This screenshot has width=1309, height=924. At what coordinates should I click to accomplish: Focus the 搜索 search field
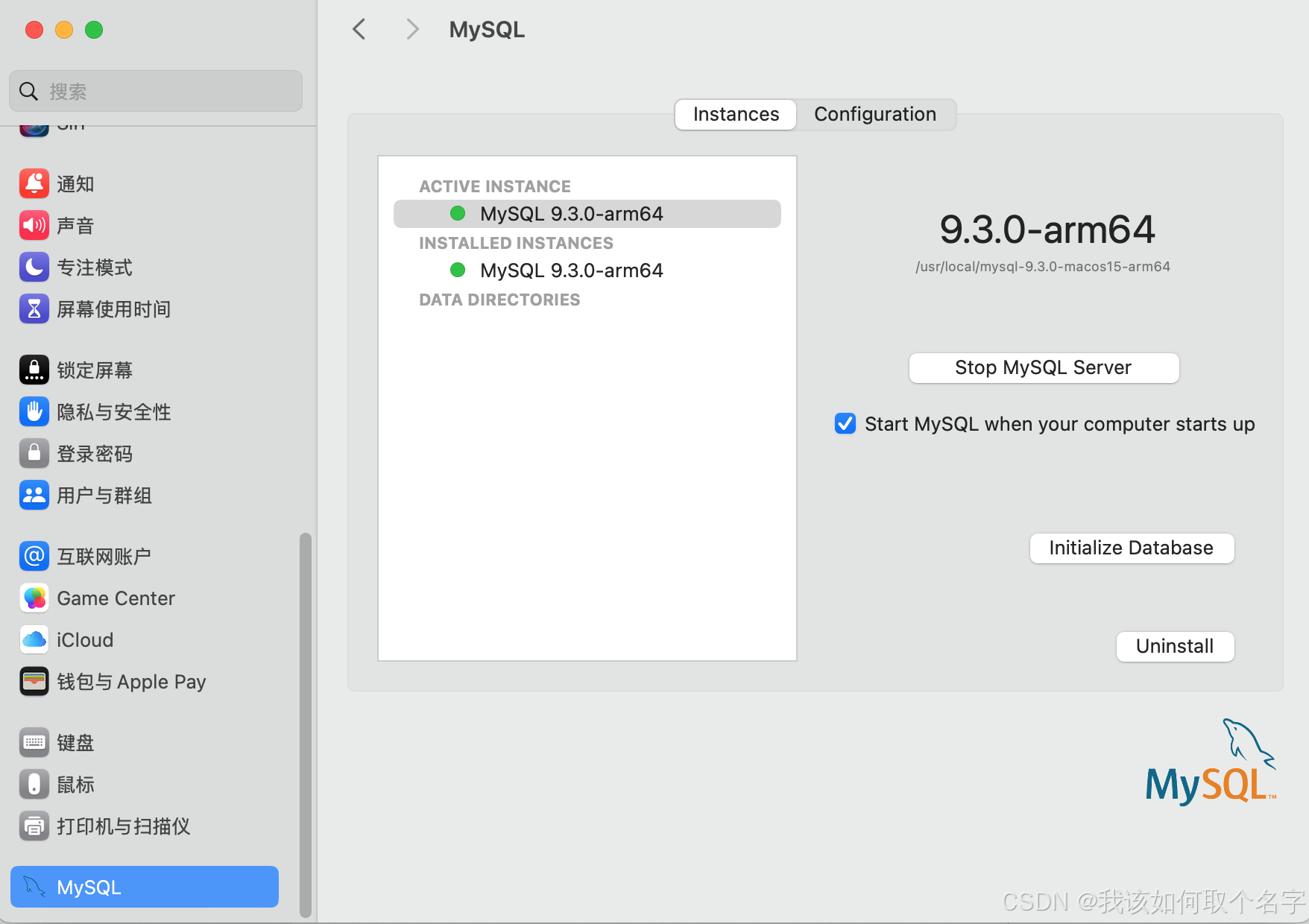(156, 91)
